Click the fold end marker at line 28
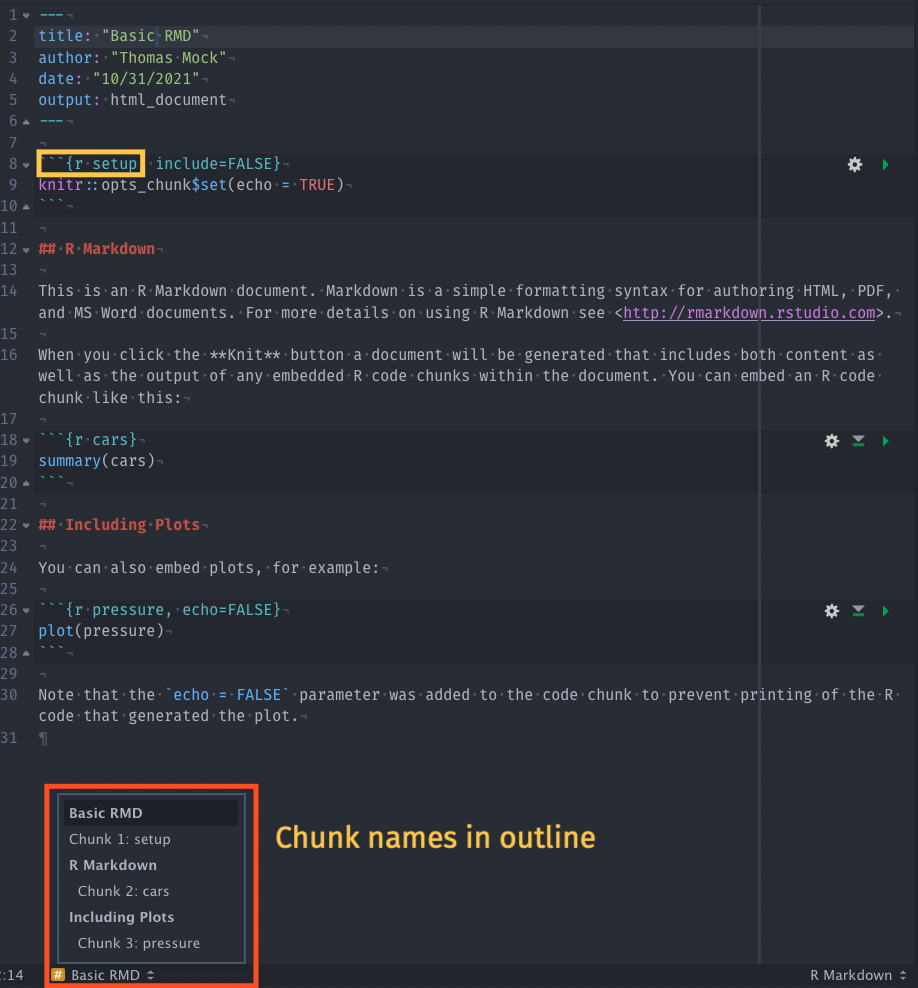 click(x=26, y=653)
